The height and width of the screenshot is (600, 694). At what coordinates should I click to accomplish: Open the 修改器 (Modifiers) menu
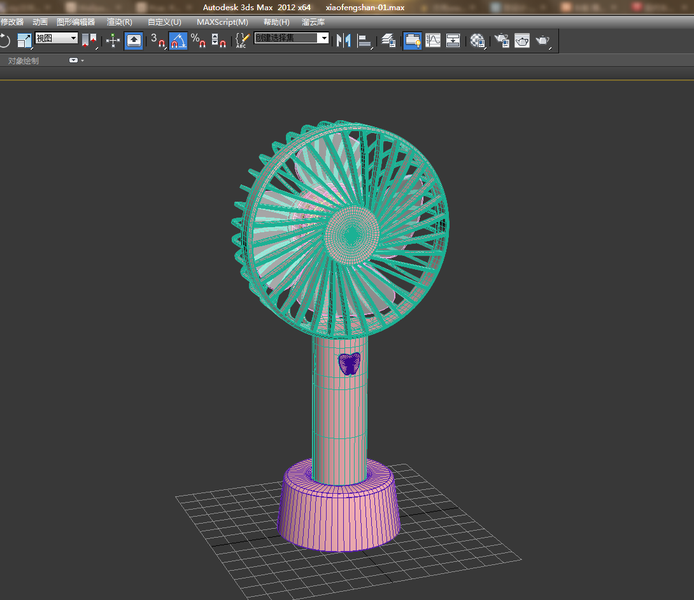12,22
